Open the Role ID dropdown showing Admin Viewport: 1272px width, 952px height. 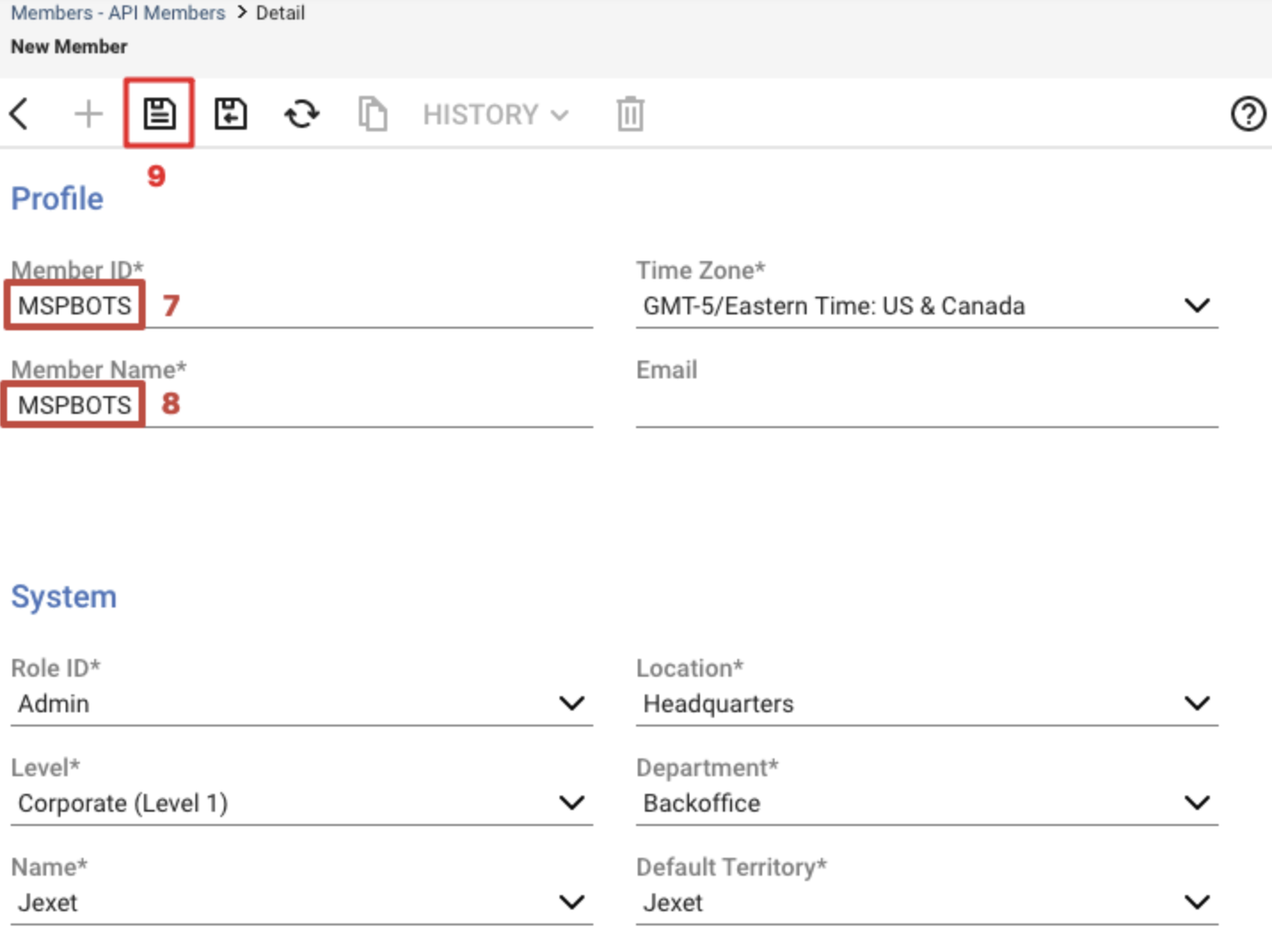click(301, 703)
